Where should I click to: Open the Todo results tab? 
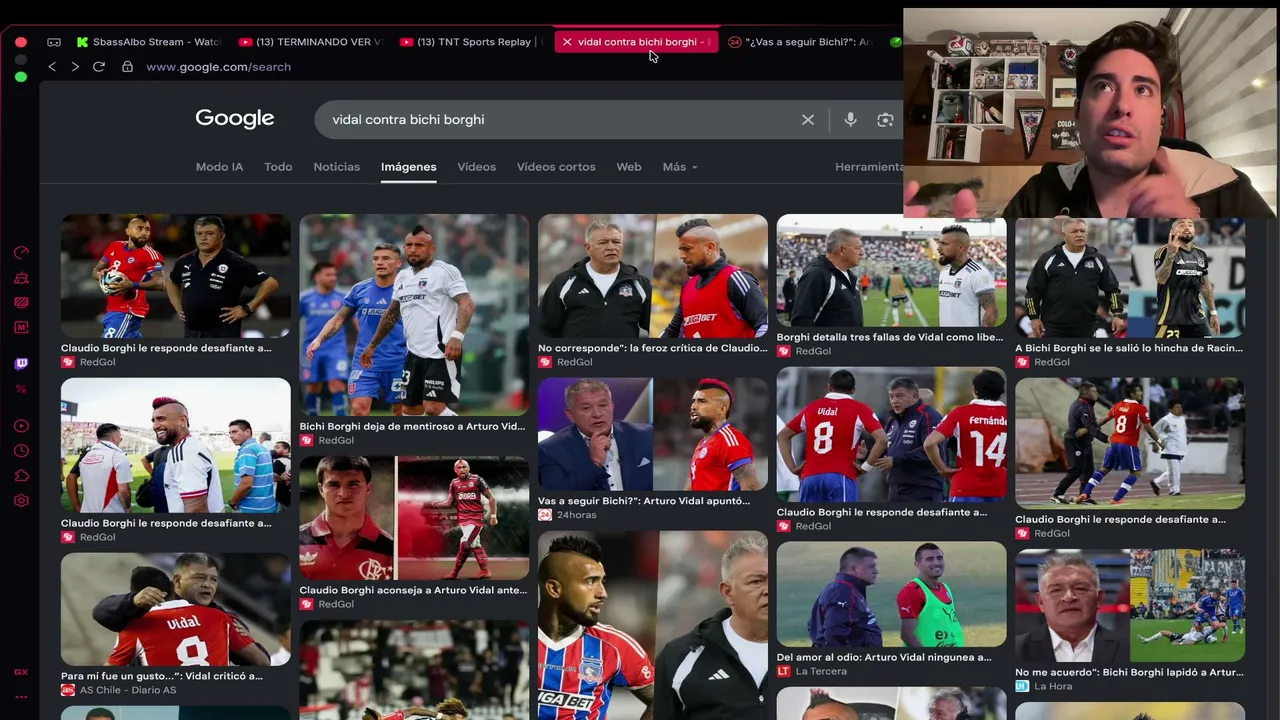(278, 167)
